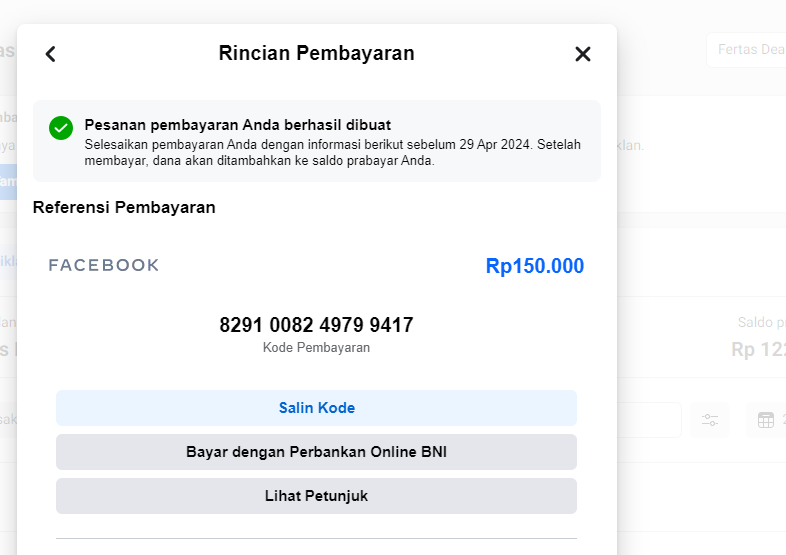Open the calendar date picker icon
This screenshot has height=555, width=786.
(766, 420)
